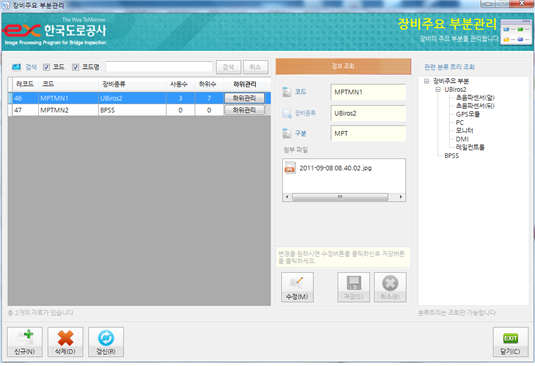Click the 코드 field label icon

click(x=287, y=92)
